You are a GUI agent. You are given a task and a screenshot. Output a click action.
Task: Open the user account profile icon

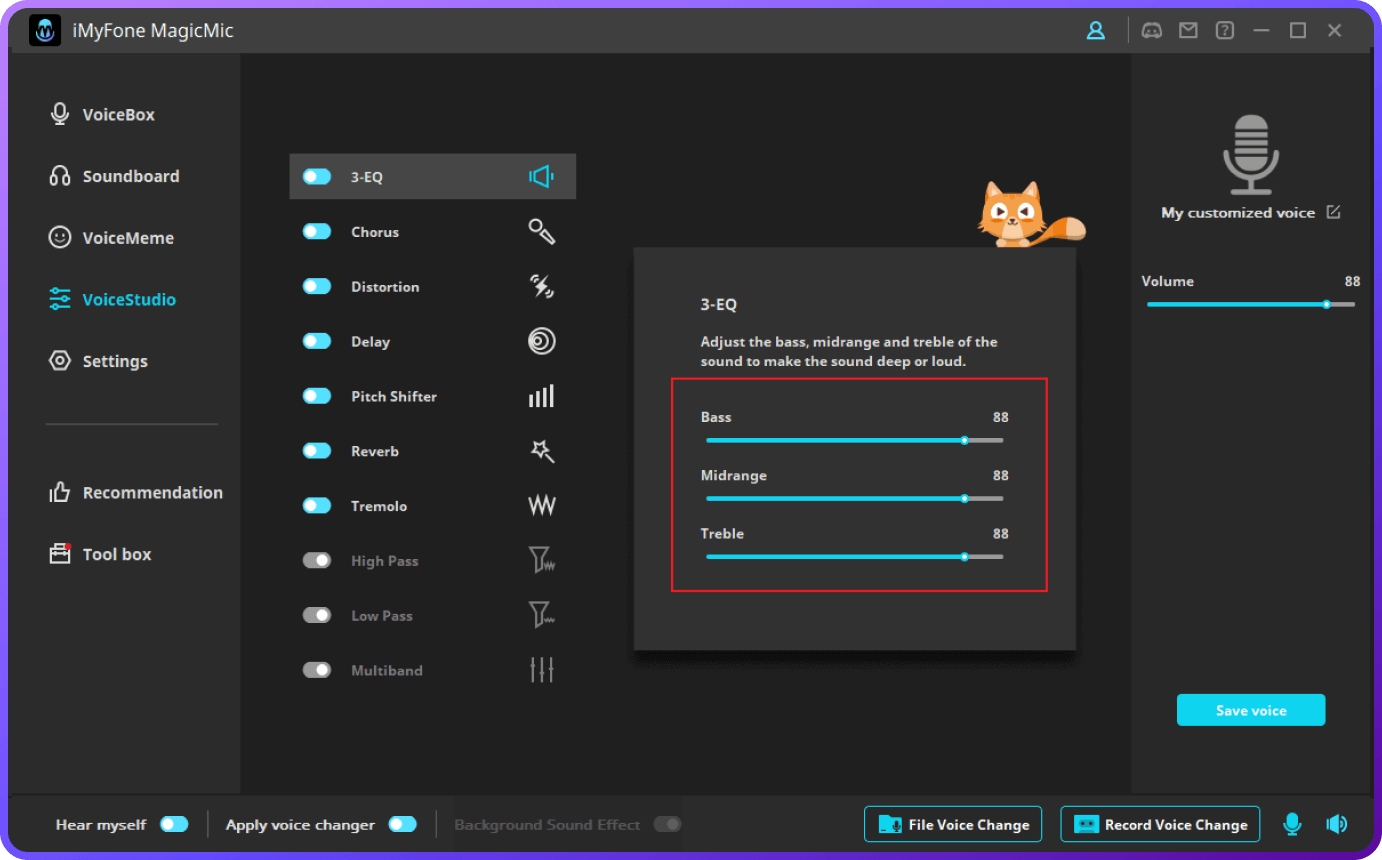(1096, 31)
